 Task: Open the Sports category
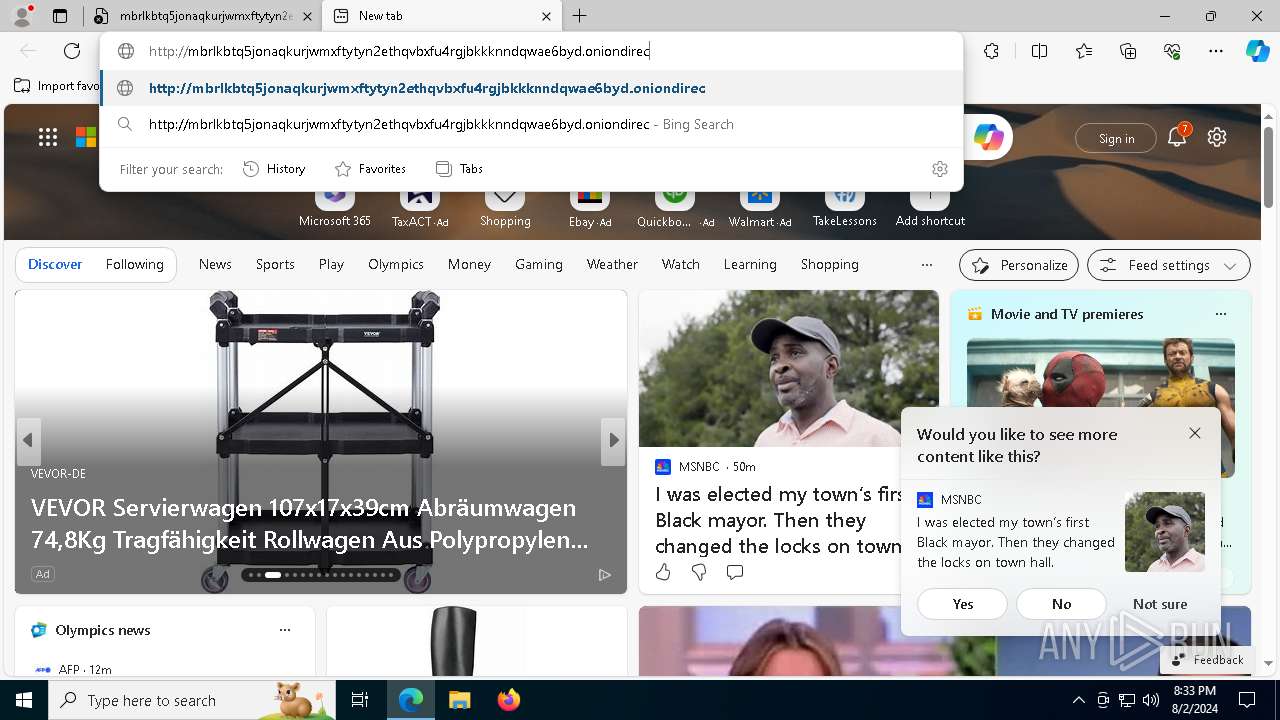pos(275,264)
